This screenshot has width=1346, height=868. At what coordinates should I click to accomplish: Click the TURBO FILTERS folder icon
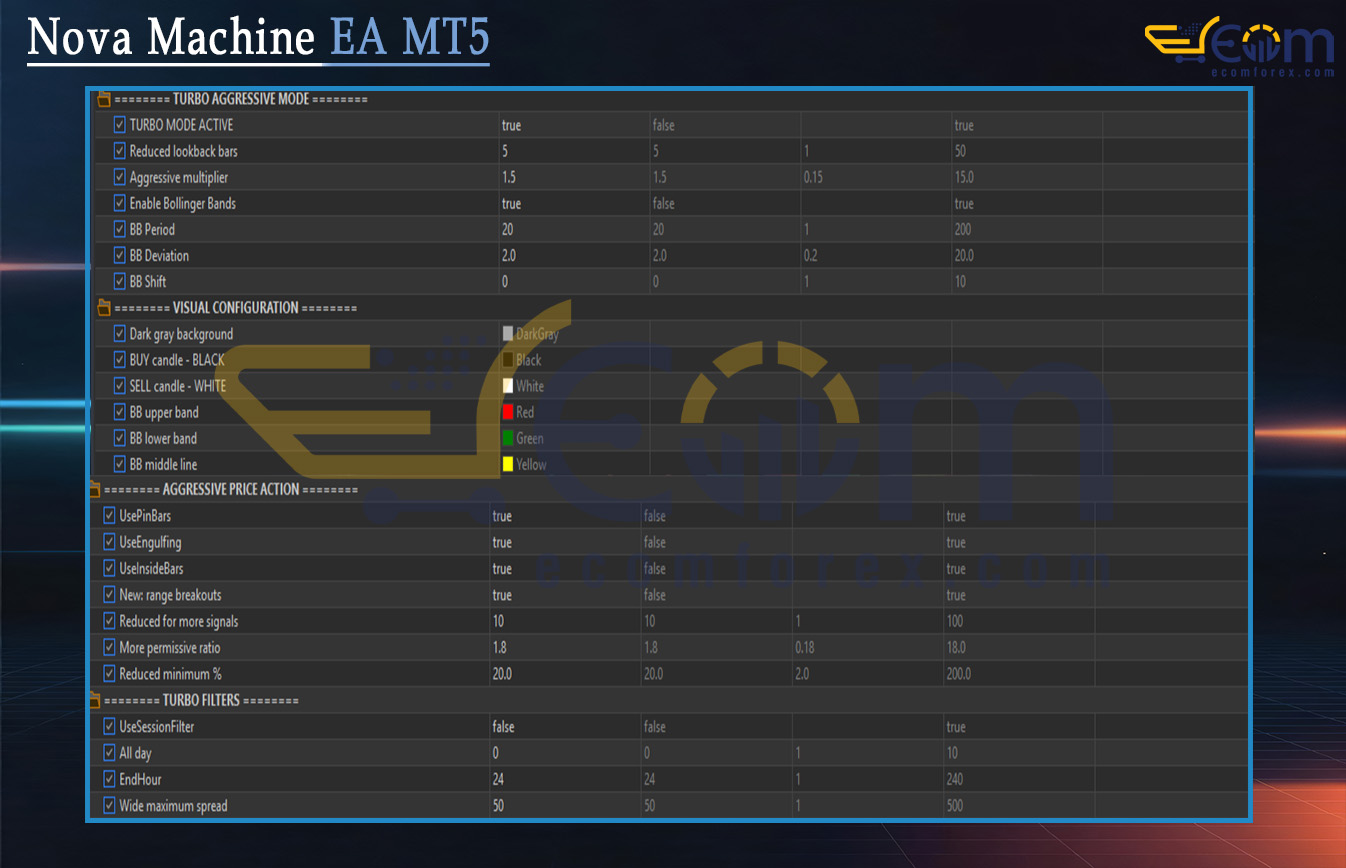(94, 700)
